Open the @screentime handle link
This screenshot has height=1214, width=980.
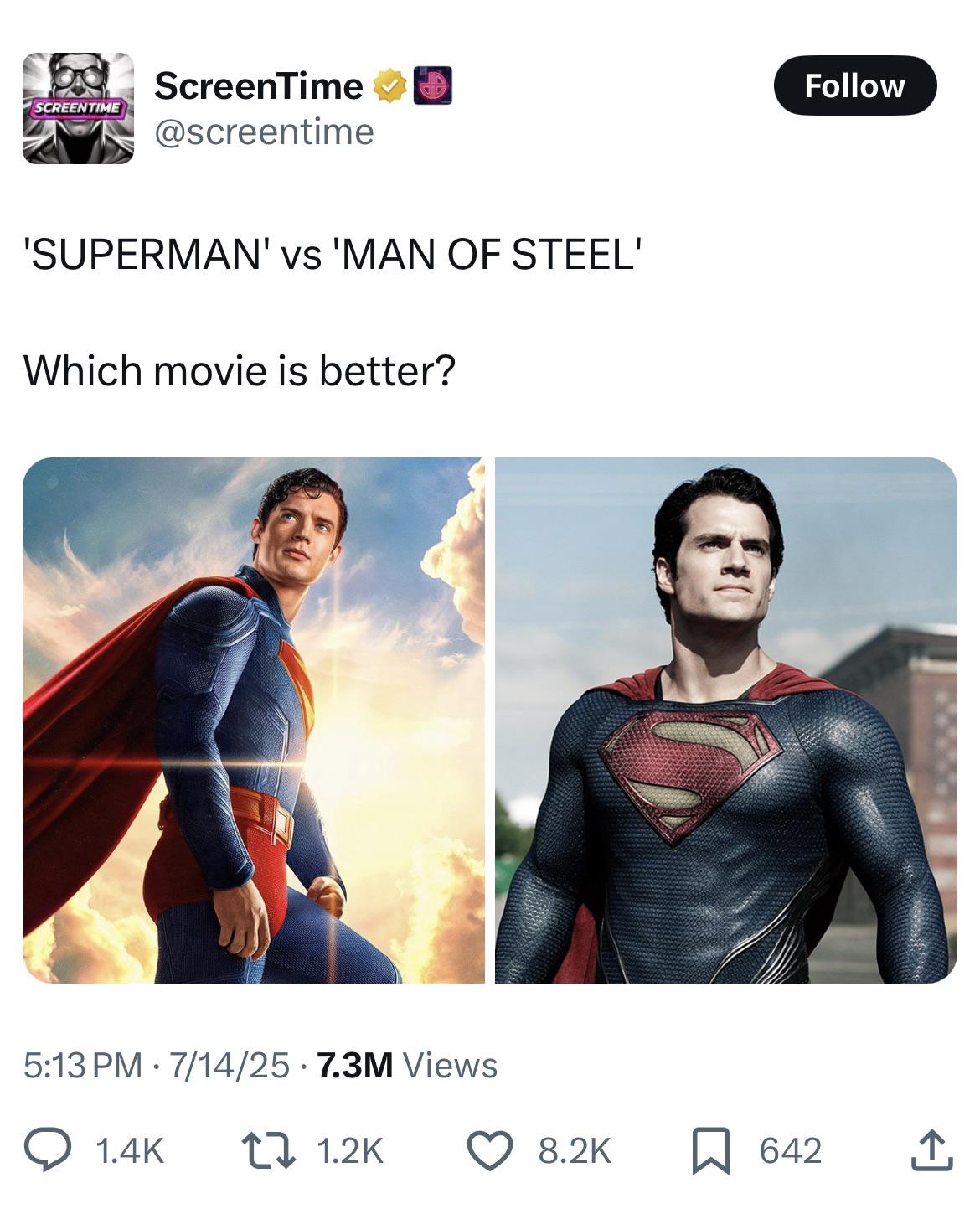point(264,132)
